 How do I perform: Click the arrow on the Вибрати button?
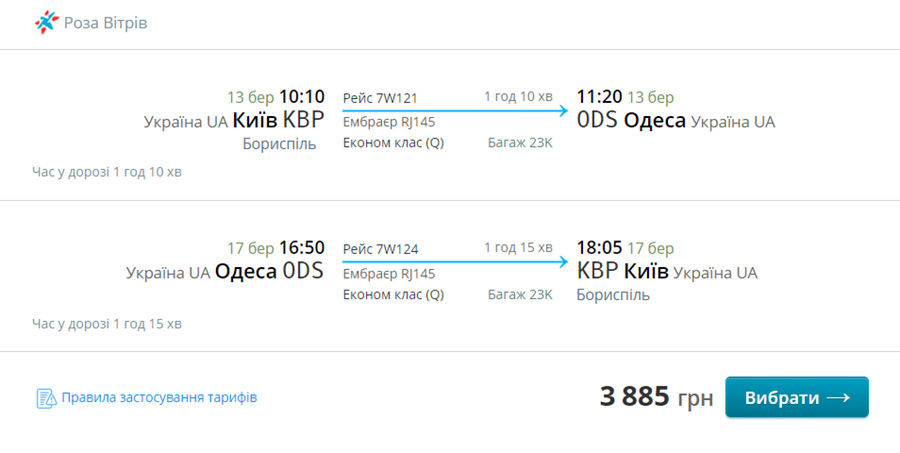point(838,398)
